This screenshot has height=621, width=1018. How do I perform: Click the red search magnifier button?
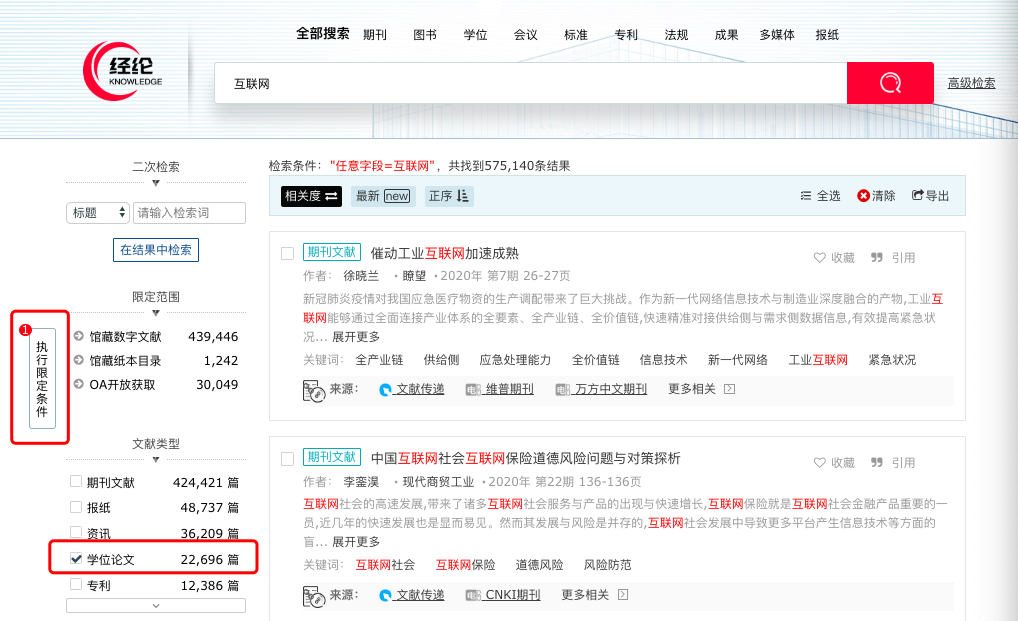889,83
